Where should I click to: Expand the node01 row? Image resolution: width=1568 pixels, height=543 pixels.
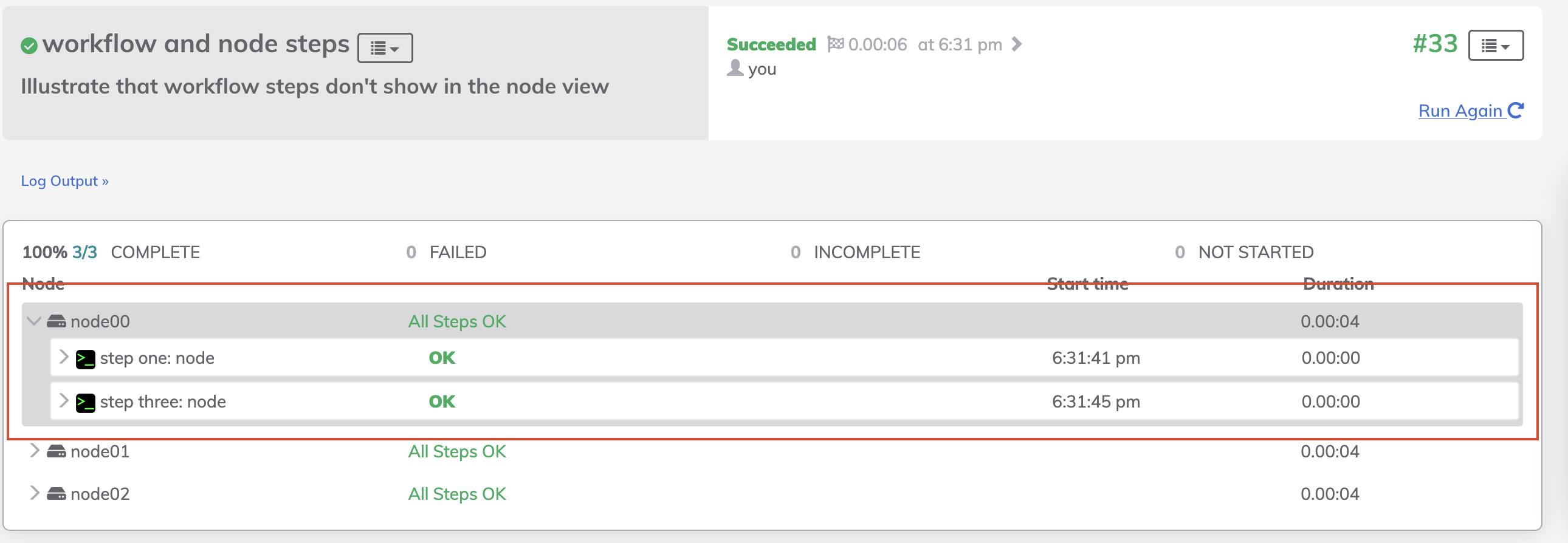point(33,451)
